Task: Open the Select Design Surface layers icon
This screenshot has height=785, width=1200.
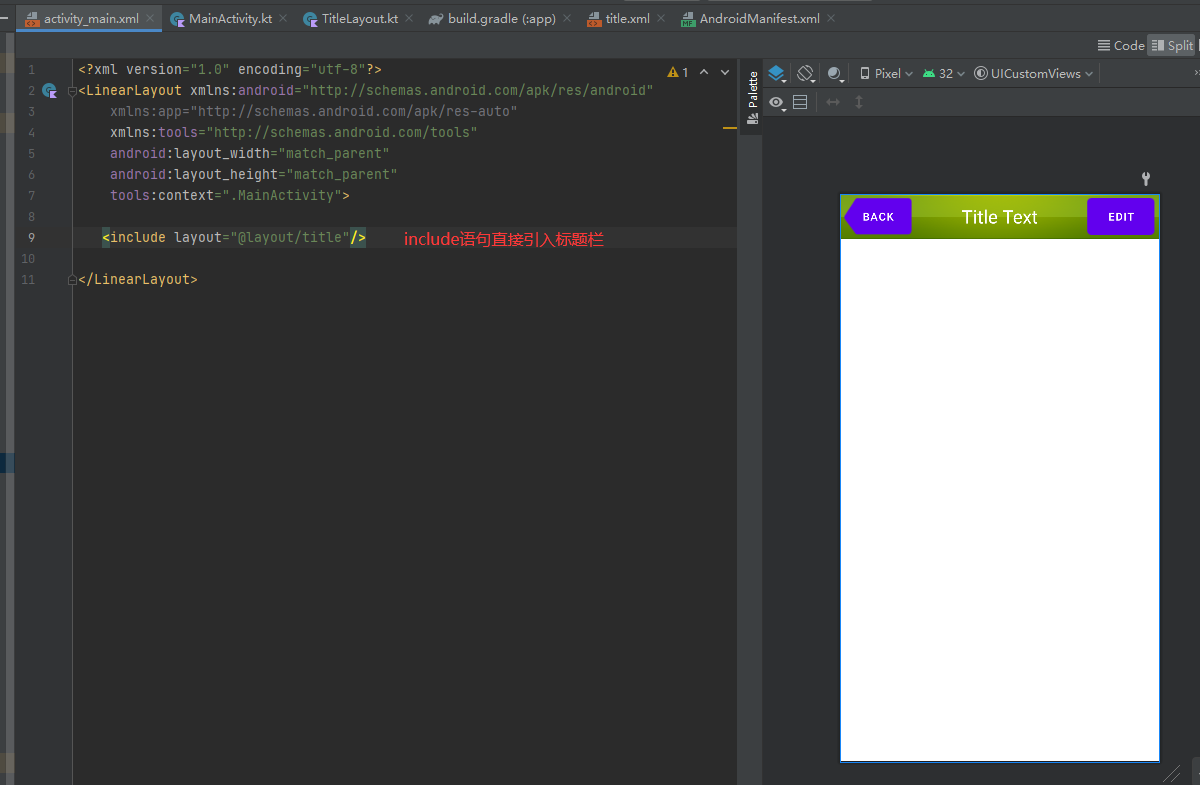Action: (777, 73)
